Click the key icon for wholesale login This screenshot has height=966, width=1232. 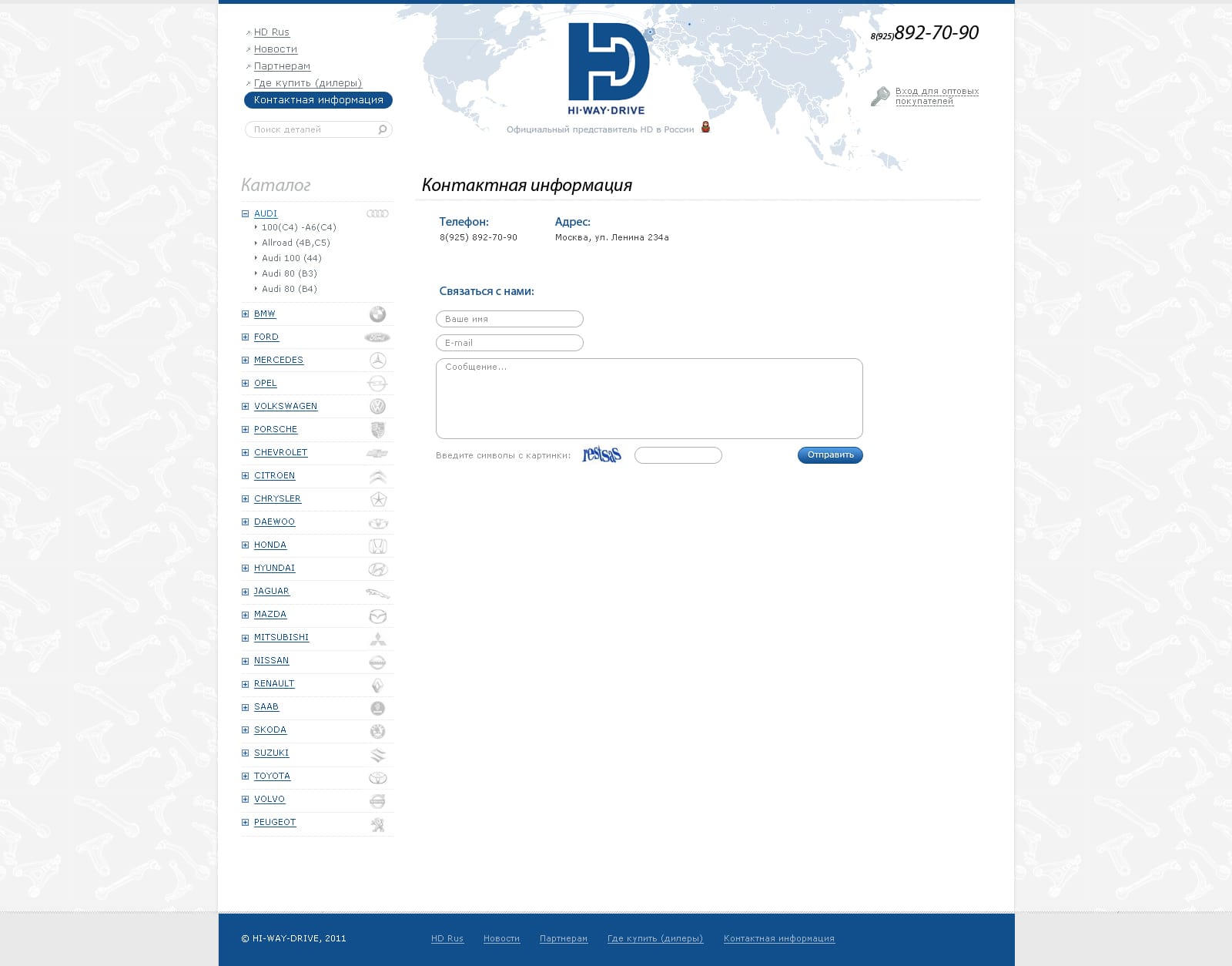(880, 96)
